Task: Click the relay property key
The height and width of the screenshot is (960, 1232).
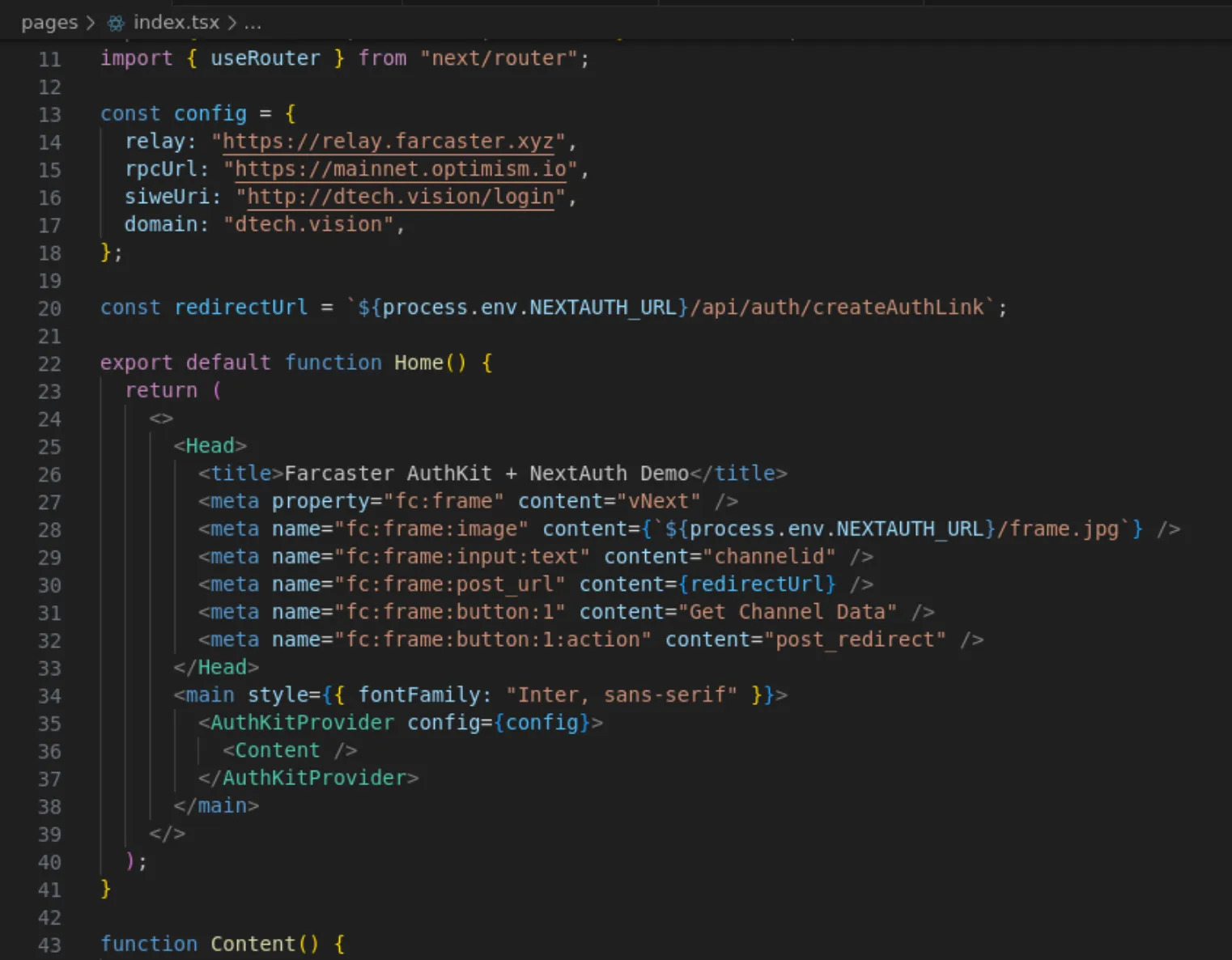Action: tap(155, 142)
